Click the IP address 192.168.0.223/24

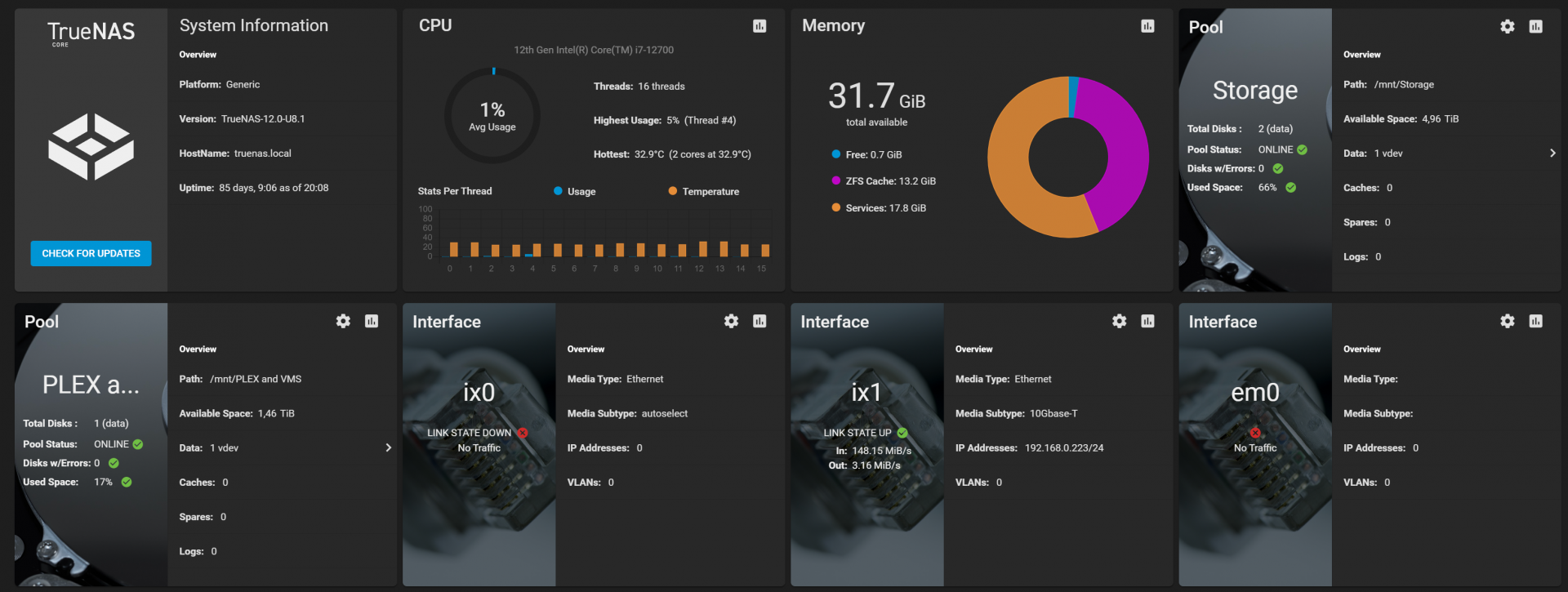coord(1064,448)
